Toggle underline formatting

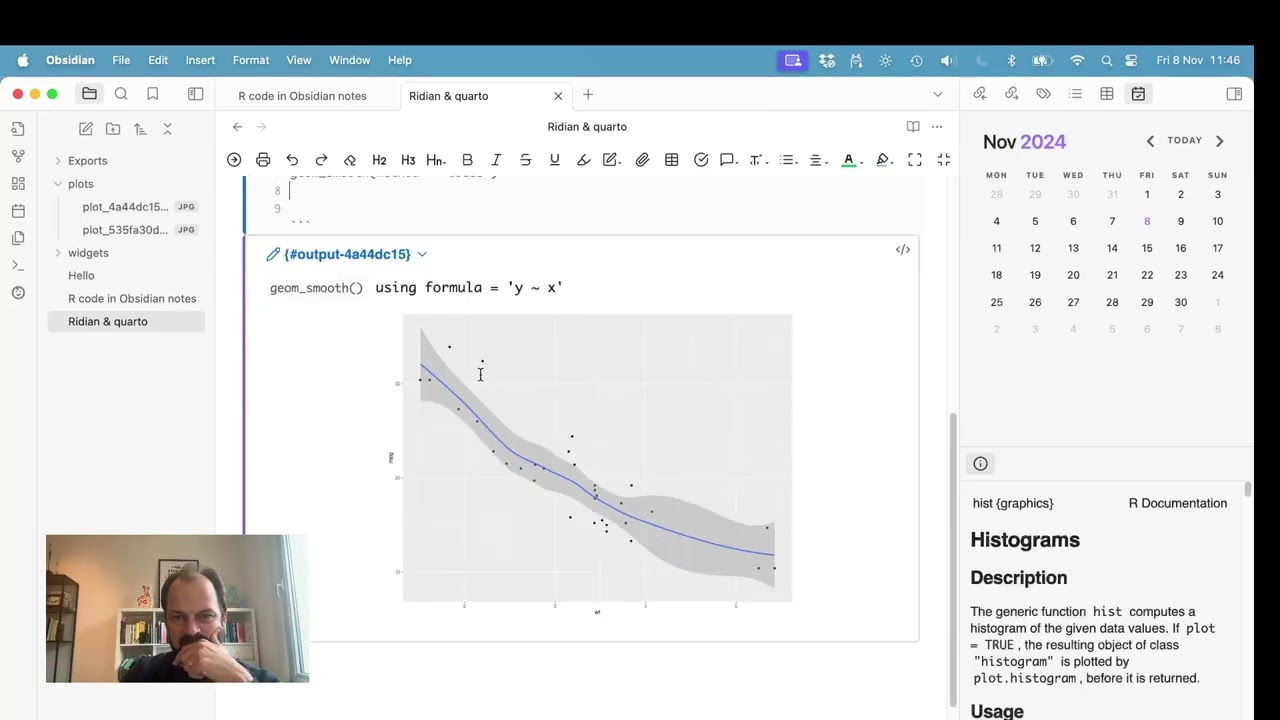[554, 160]
